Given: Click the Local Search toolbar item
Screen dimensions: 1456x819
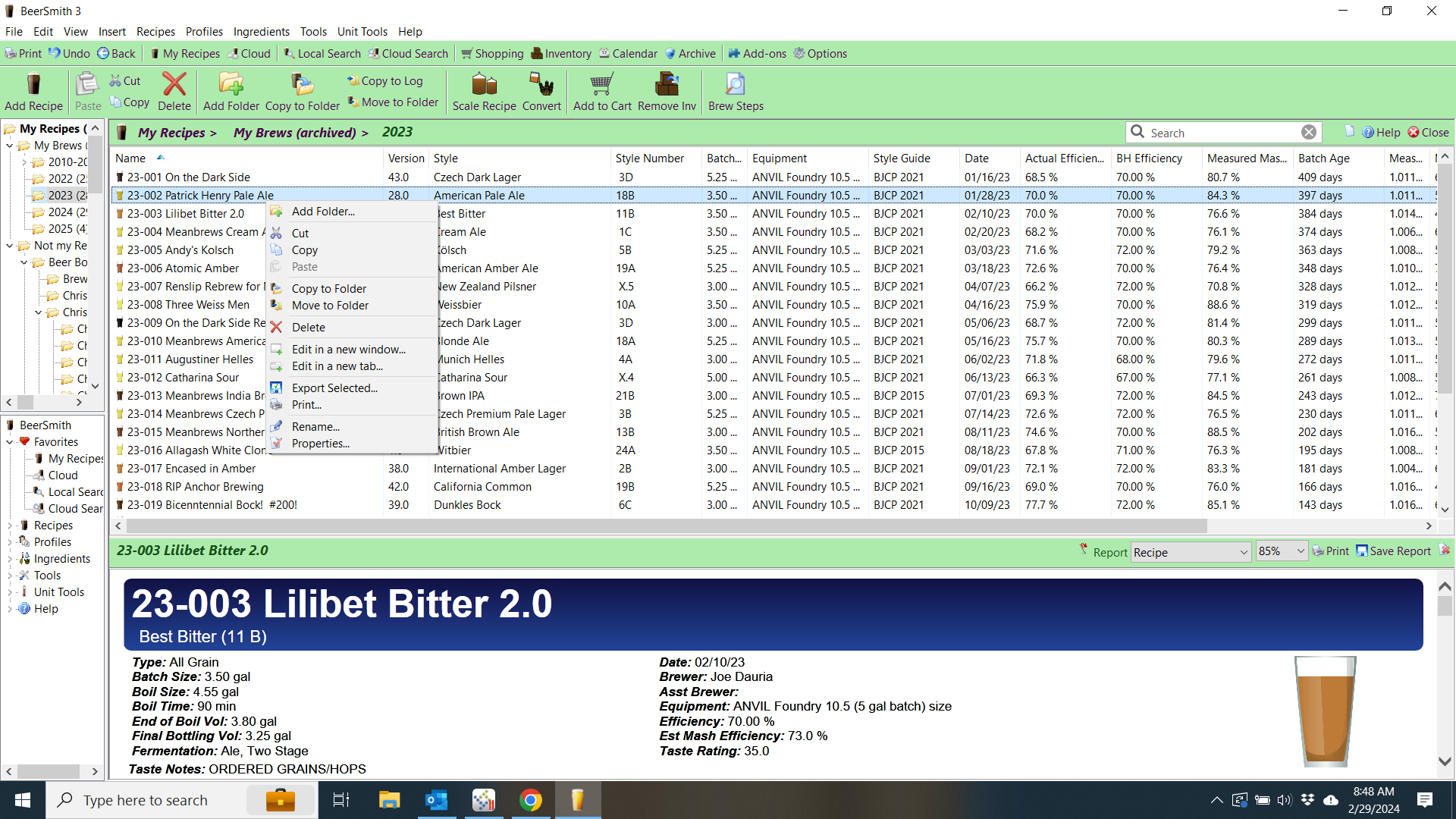Looking at the screenshot, I should (x=322, y=54).
